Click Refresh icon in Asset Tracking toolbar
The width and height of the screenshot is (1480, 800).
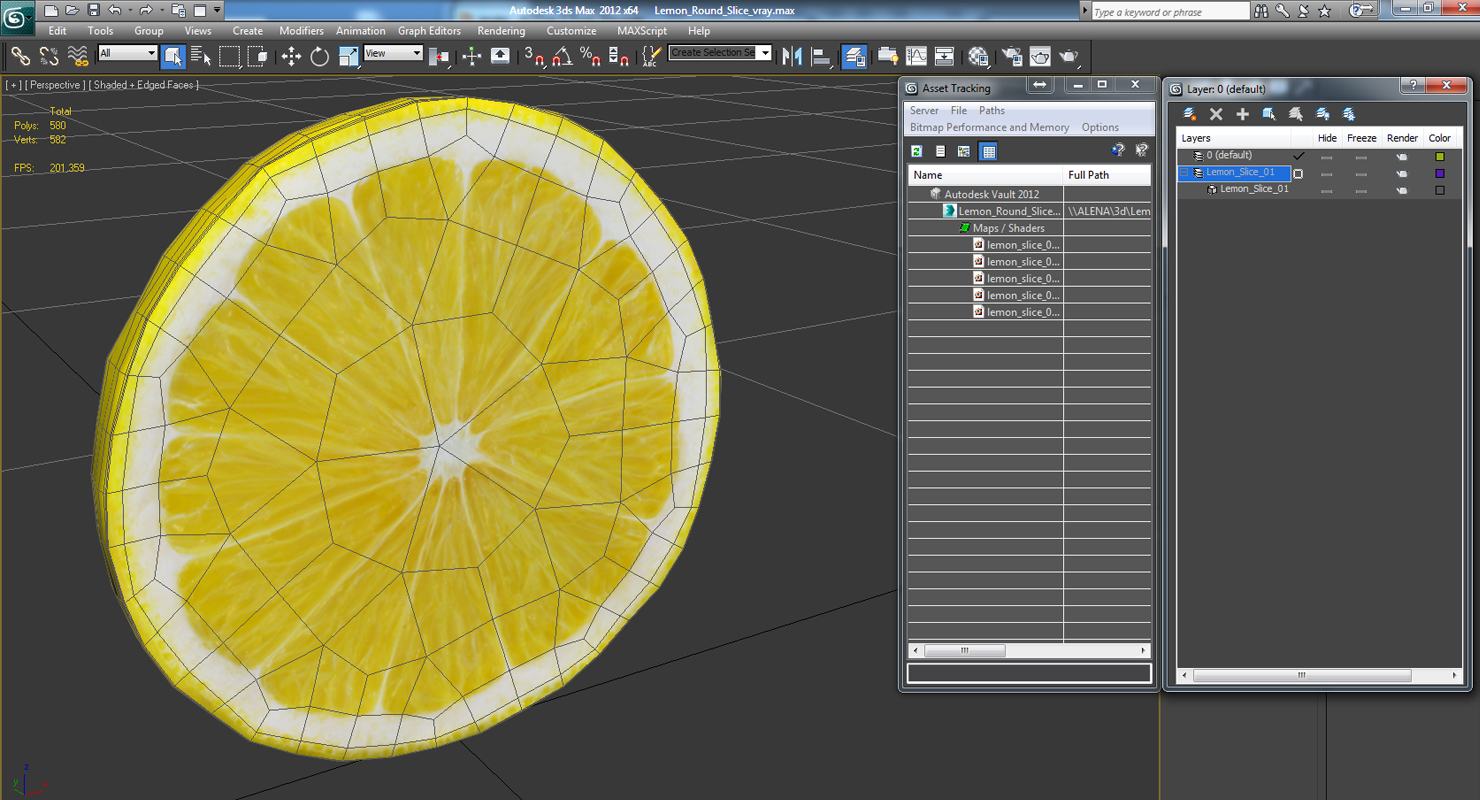916,151
